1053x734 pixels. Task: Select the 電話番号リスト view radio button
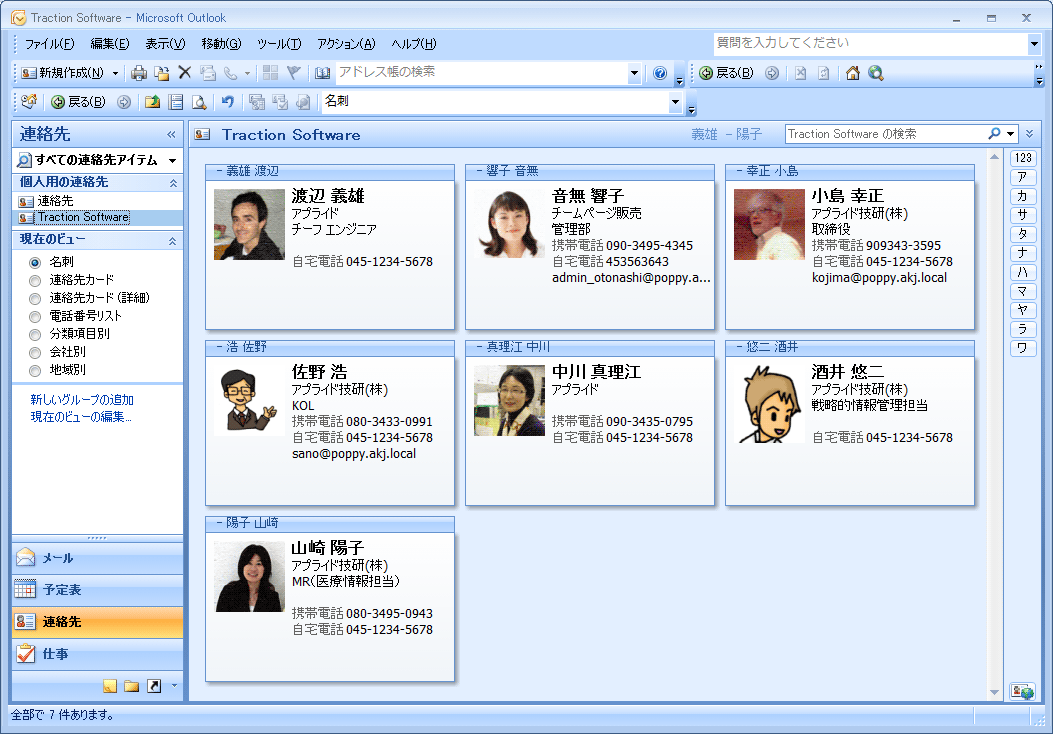(35, 316)
